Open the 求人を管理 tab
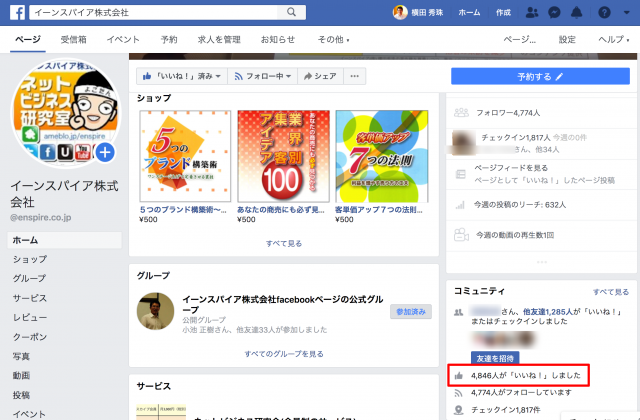Image resolution: width=640 pixels, height=420 pixels. point(219,40)
